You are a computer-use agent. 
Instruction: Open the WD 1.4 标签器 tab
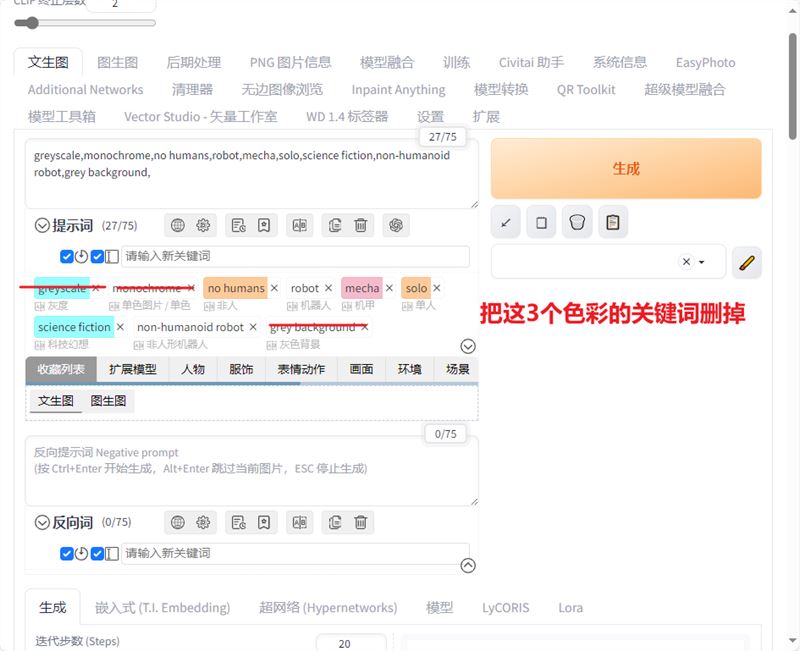coord(347,116)
